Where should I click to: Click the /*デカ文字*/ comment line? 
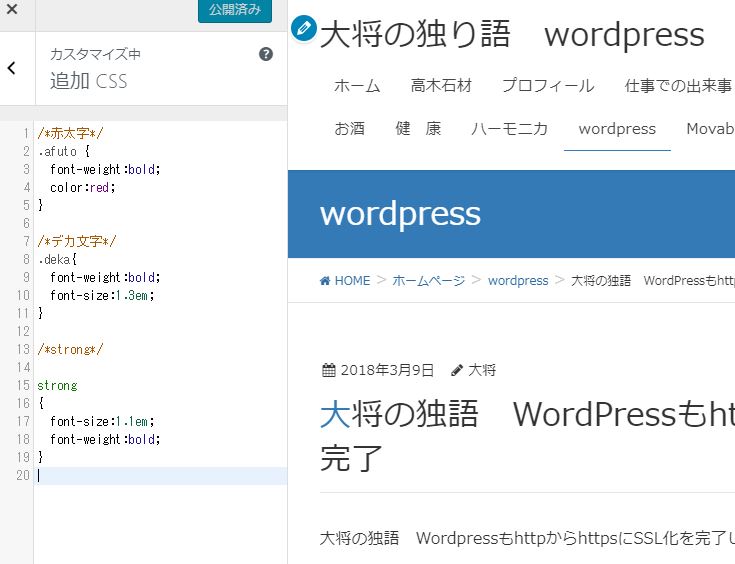click(77, 241)
